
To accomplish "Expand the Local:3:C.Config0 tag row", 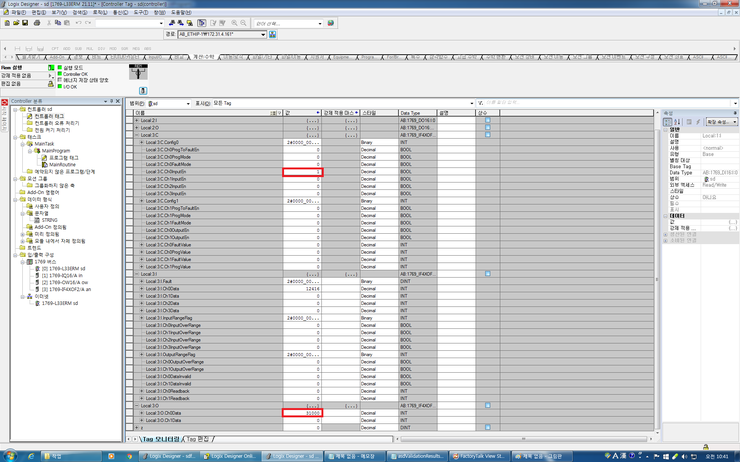I will [142, 142].
